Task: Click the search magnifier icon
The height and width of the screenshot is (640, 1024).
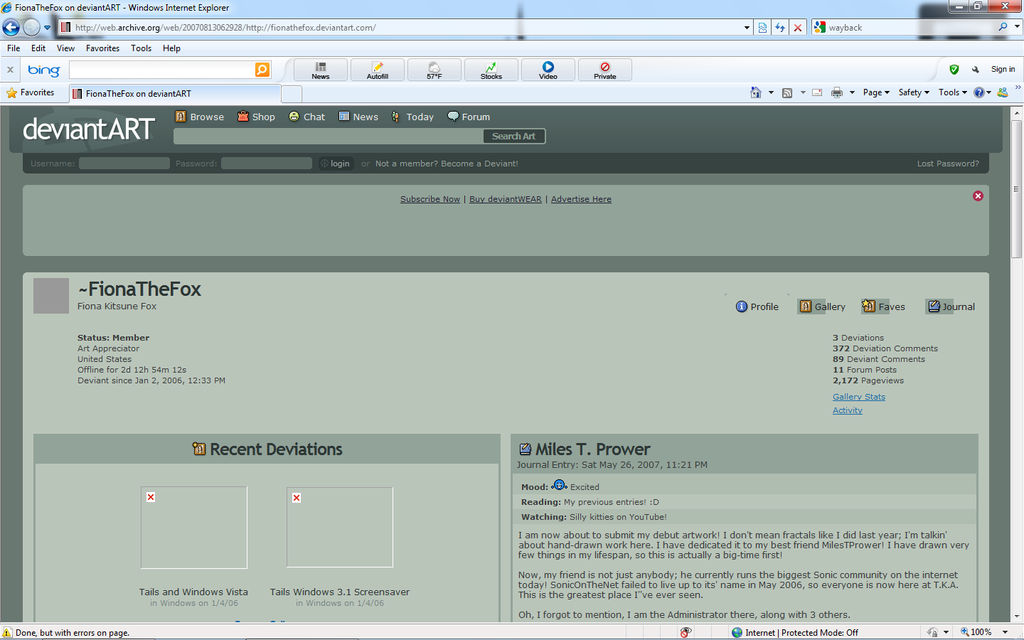Action: click(1003, 27)
